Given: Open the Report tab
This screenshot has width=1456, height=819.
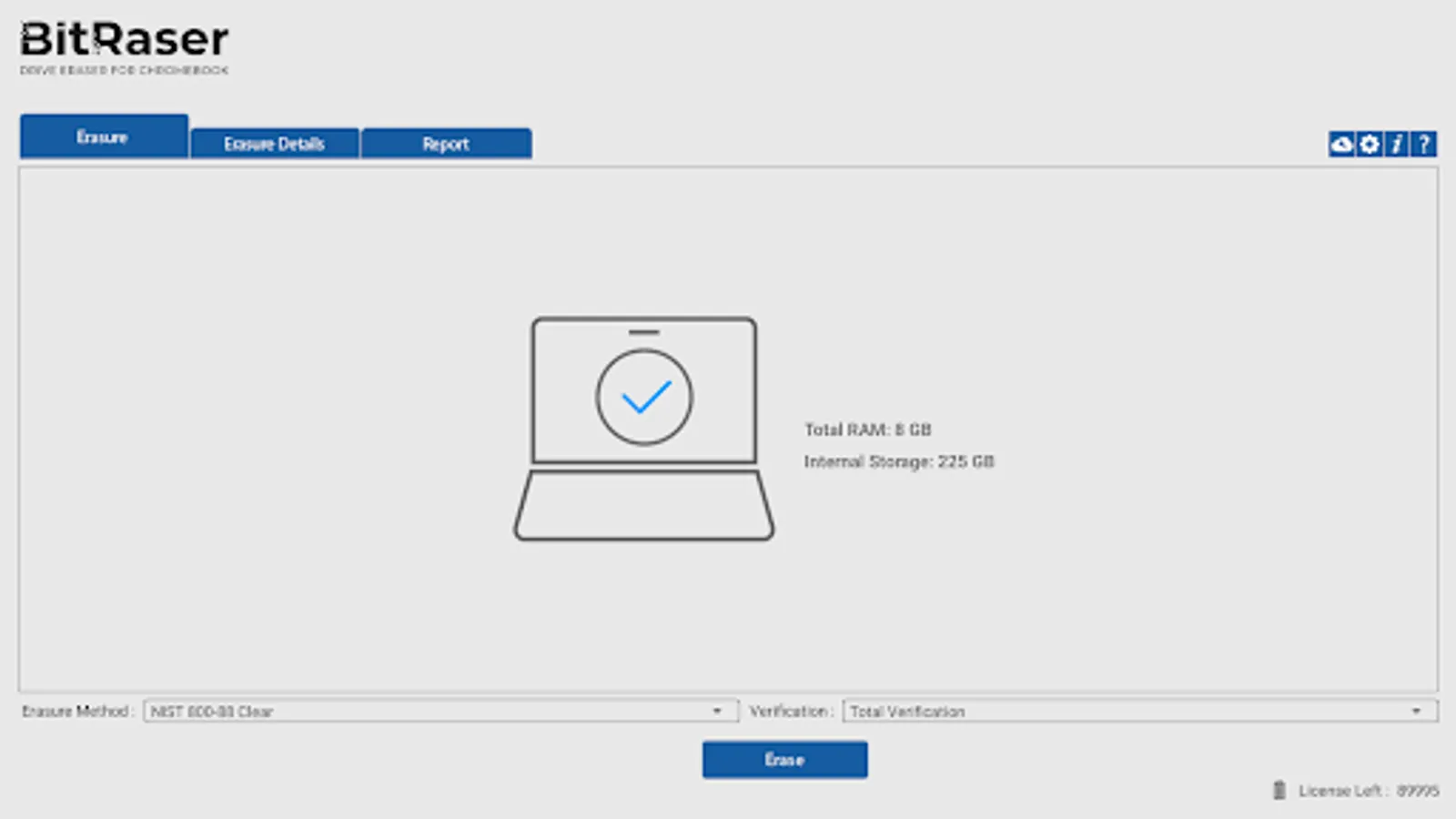Looking at the screenshot, I should pyautogui.click(x=447, y=143).
